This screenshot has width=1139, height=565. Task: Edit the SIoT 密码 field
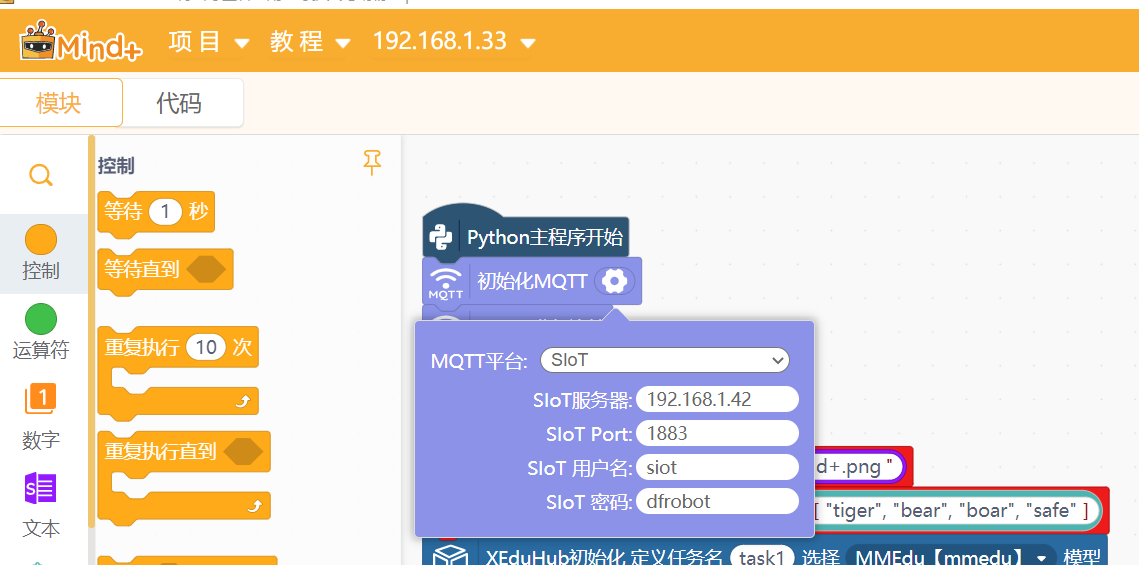(x=717, y=501)
